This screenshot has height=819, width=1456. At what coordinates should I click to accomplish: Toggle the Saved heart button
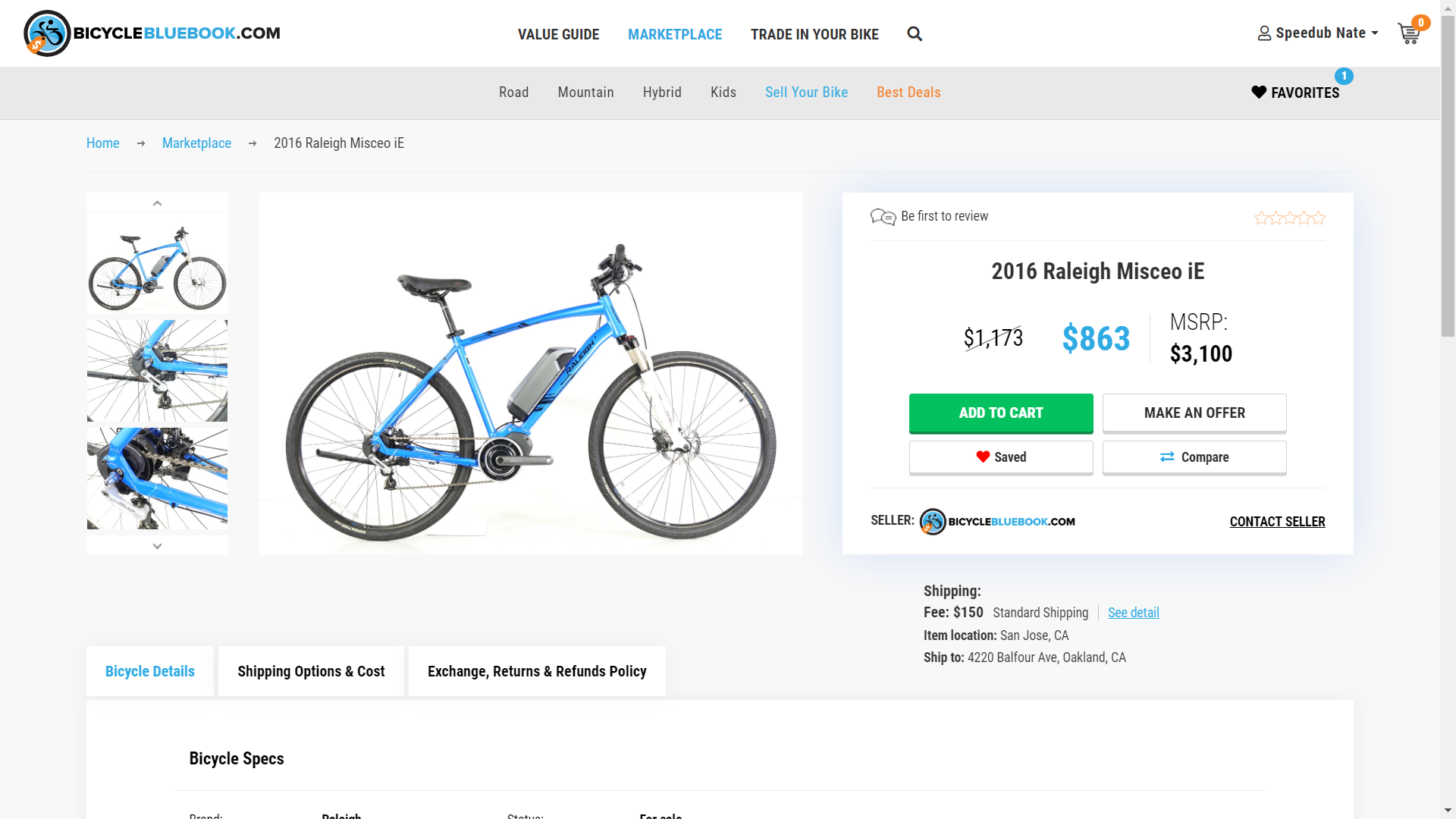pos(1001,457)
